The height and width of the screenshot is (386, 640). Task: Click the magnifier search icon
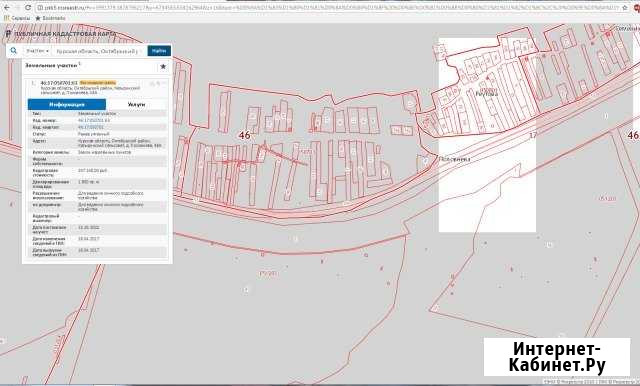tap(13, 51)
